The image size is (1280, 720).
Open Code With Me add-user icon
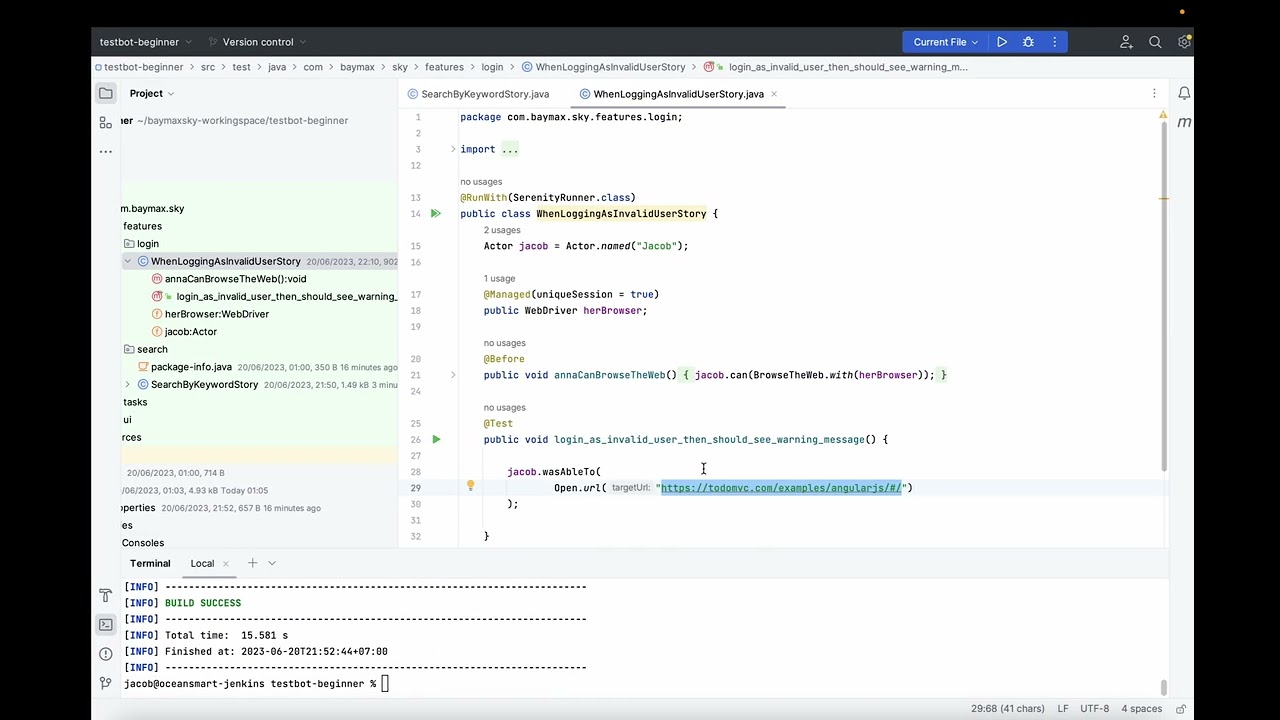tap(1126, 42)
